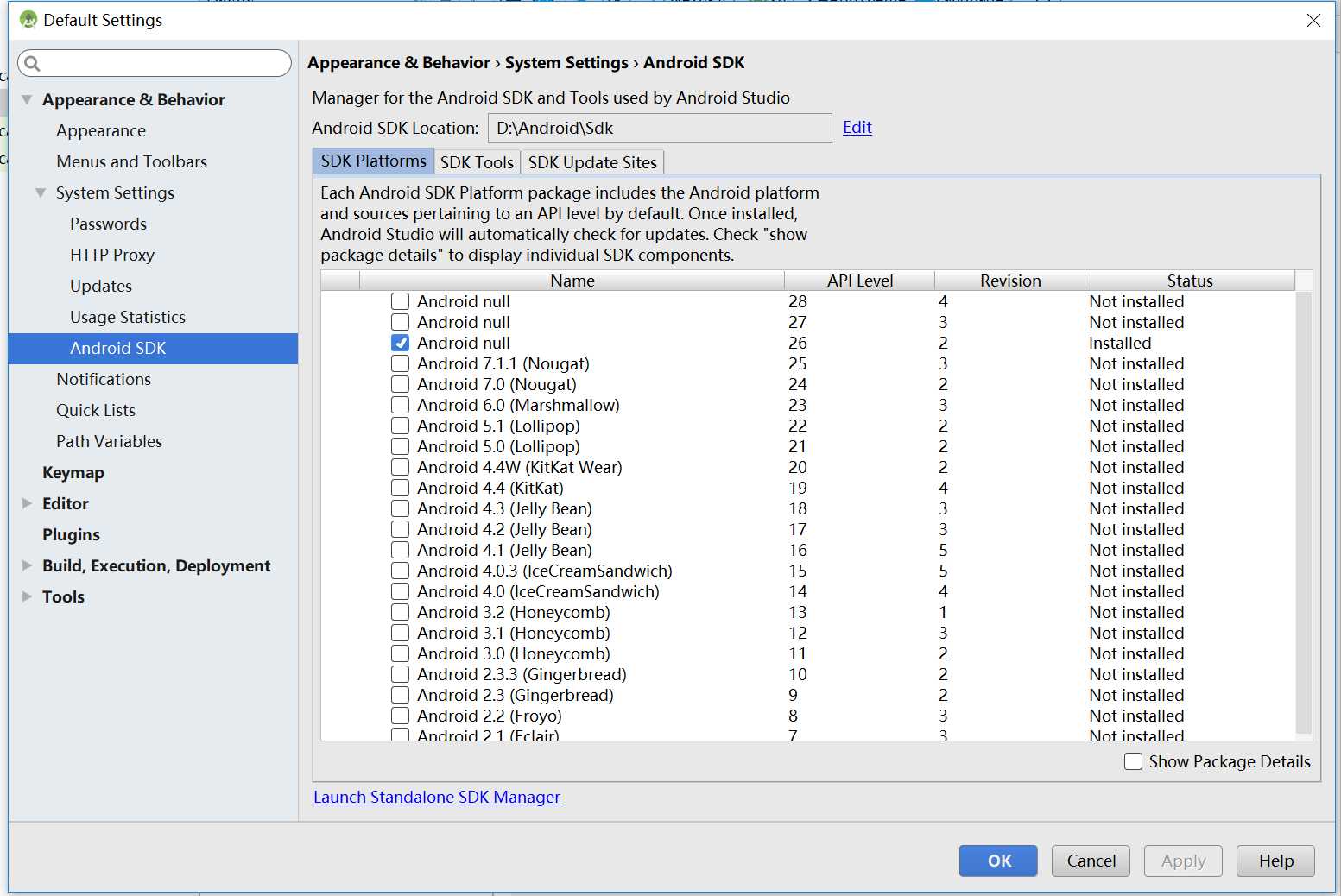Open the SDK Tools tab

point(477,162)
